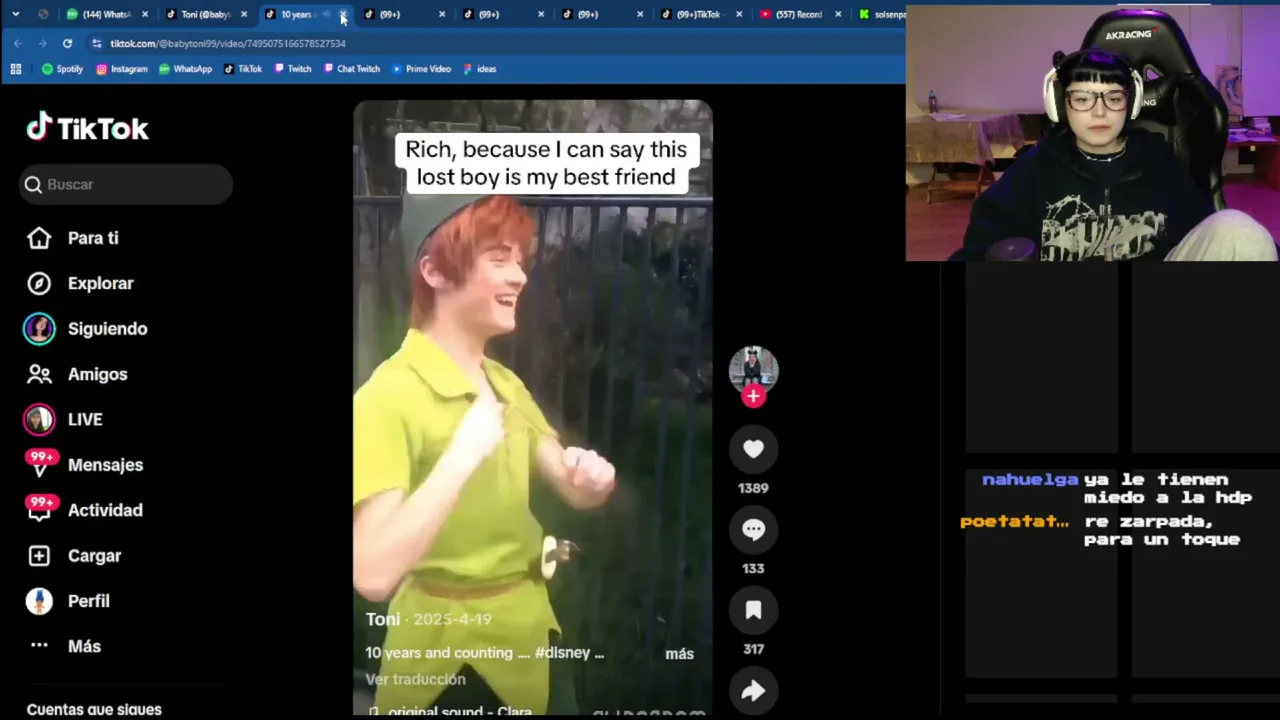Click the 2025-4-19 post date
The image size is (1280, 720).
[x=452, y=619]
